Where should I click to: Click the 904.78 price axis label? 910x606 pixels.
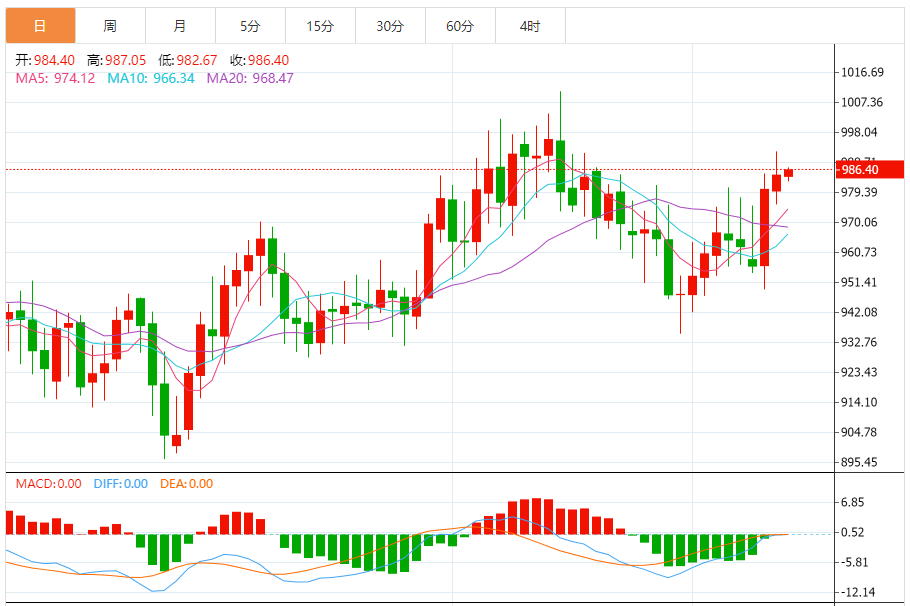pyautogui.click(x=860, y=432)
